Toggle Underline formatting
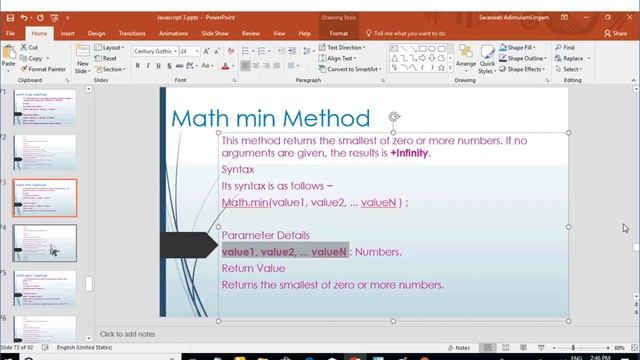This screenshot has height=360, width=640. click(158, 66)
